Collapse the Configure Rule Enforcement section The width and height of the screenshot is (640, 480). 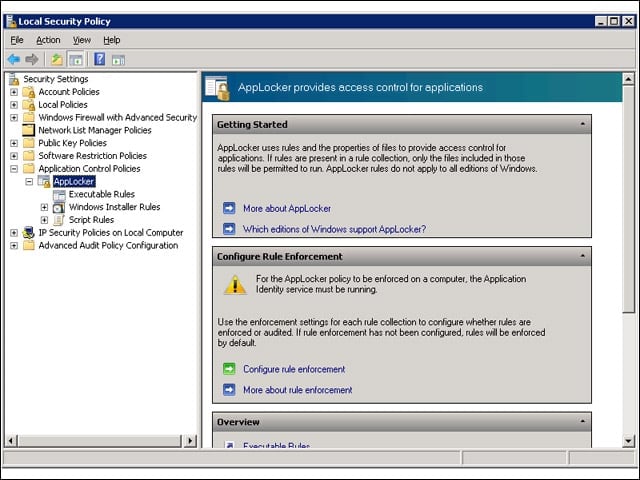tap(582, 256)
